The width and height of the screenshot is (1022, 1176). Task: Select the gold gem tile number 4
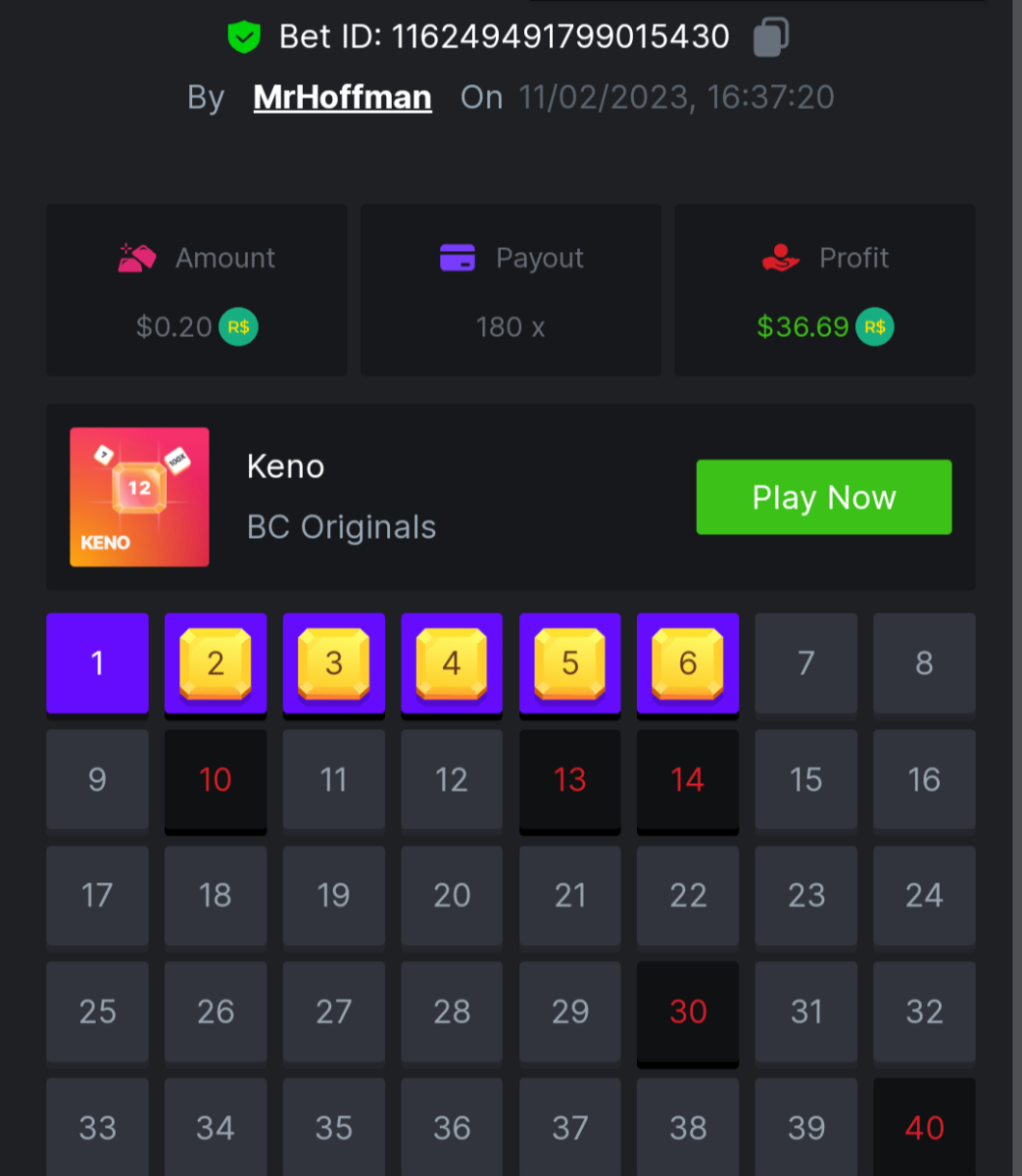tap(452, 663)
